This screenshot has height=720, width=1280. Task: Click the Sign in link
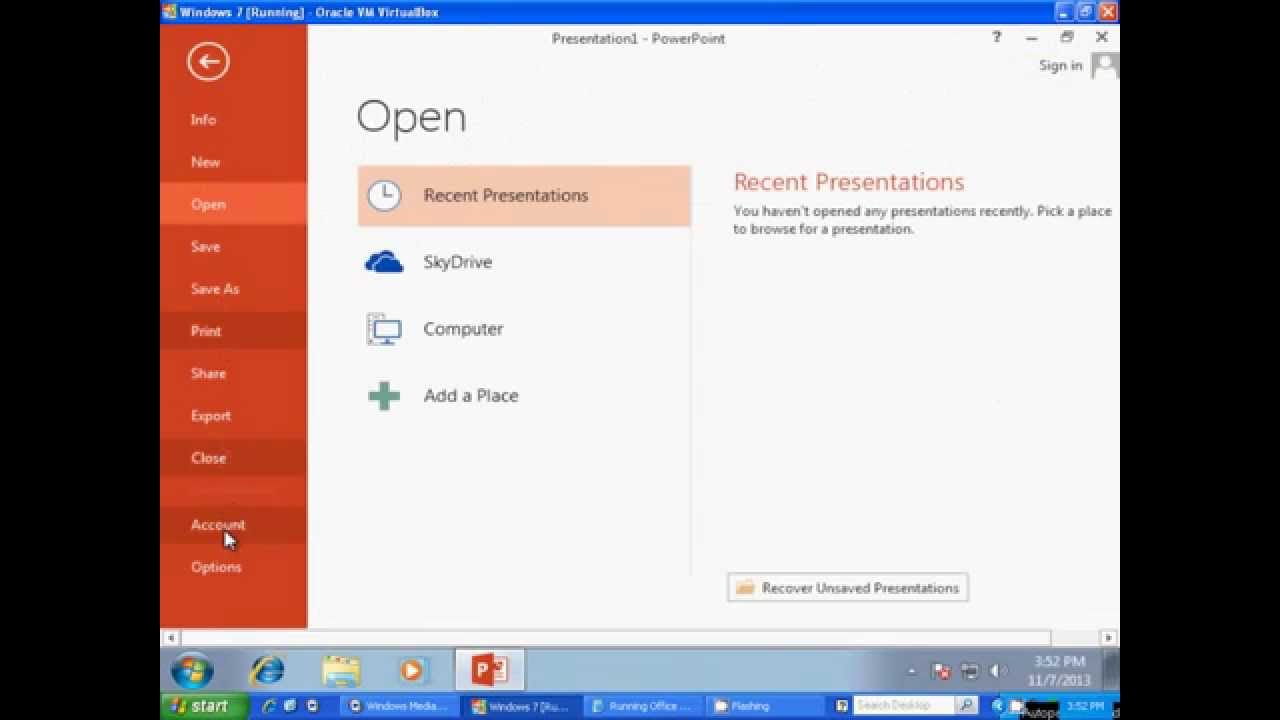(x=1060, y=65)
